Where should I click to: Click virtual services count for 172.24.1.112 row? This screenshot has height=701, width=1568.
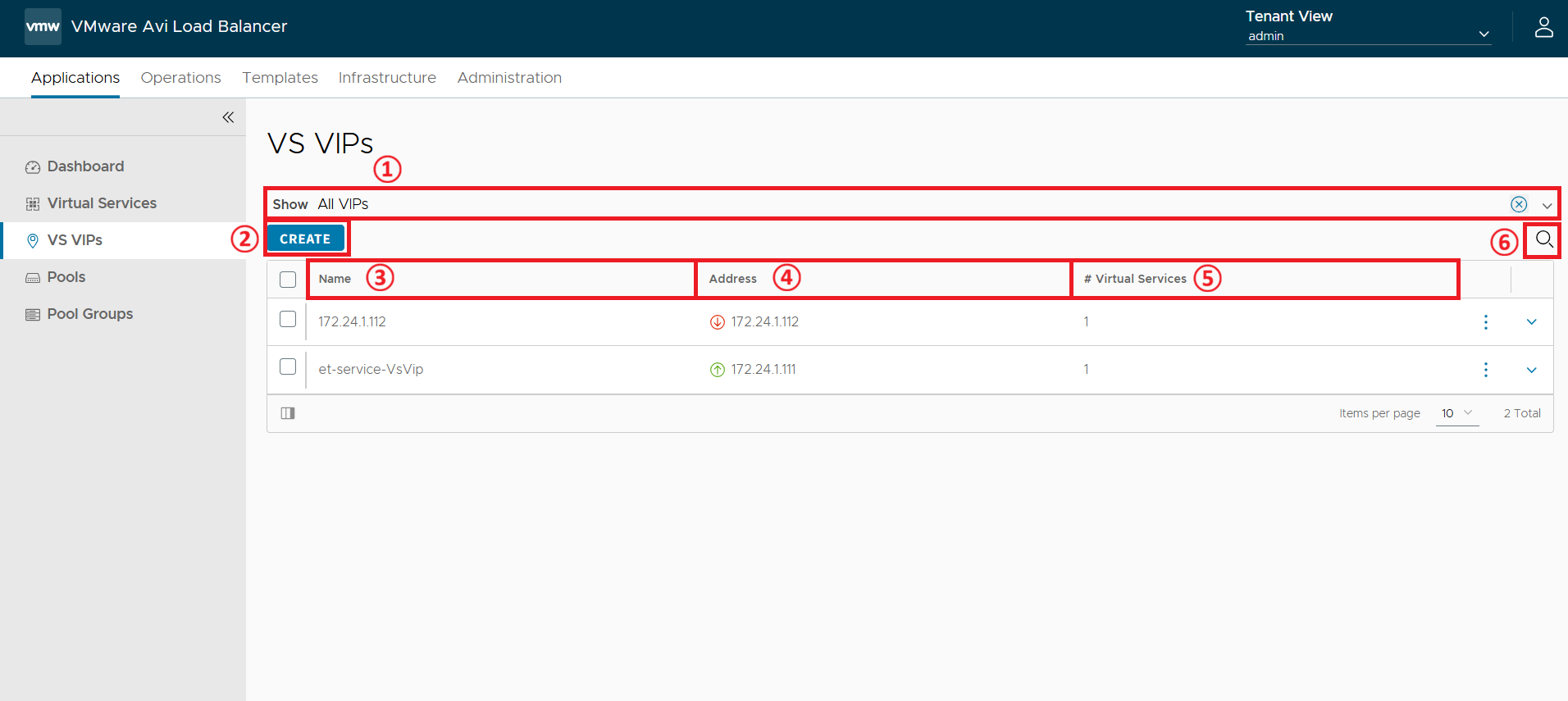tap(1086, 321)
